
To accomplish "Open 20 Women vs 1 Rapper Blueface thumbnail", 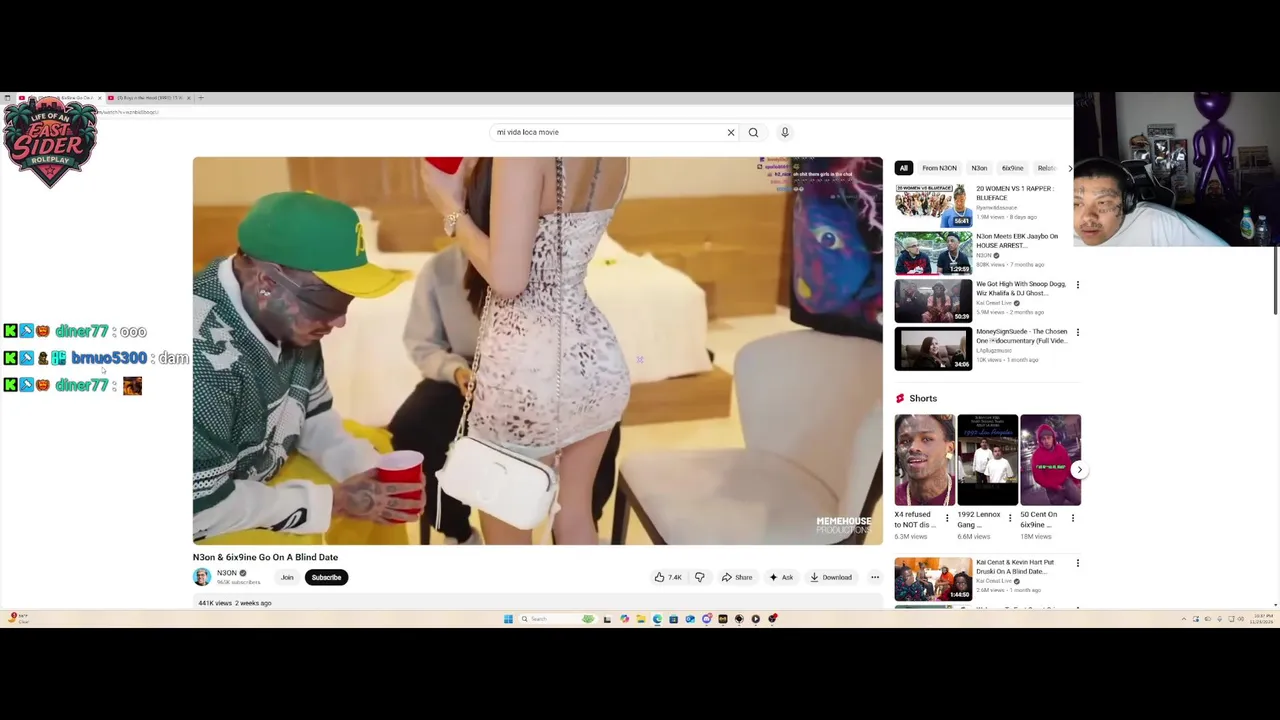I will 933,205.
